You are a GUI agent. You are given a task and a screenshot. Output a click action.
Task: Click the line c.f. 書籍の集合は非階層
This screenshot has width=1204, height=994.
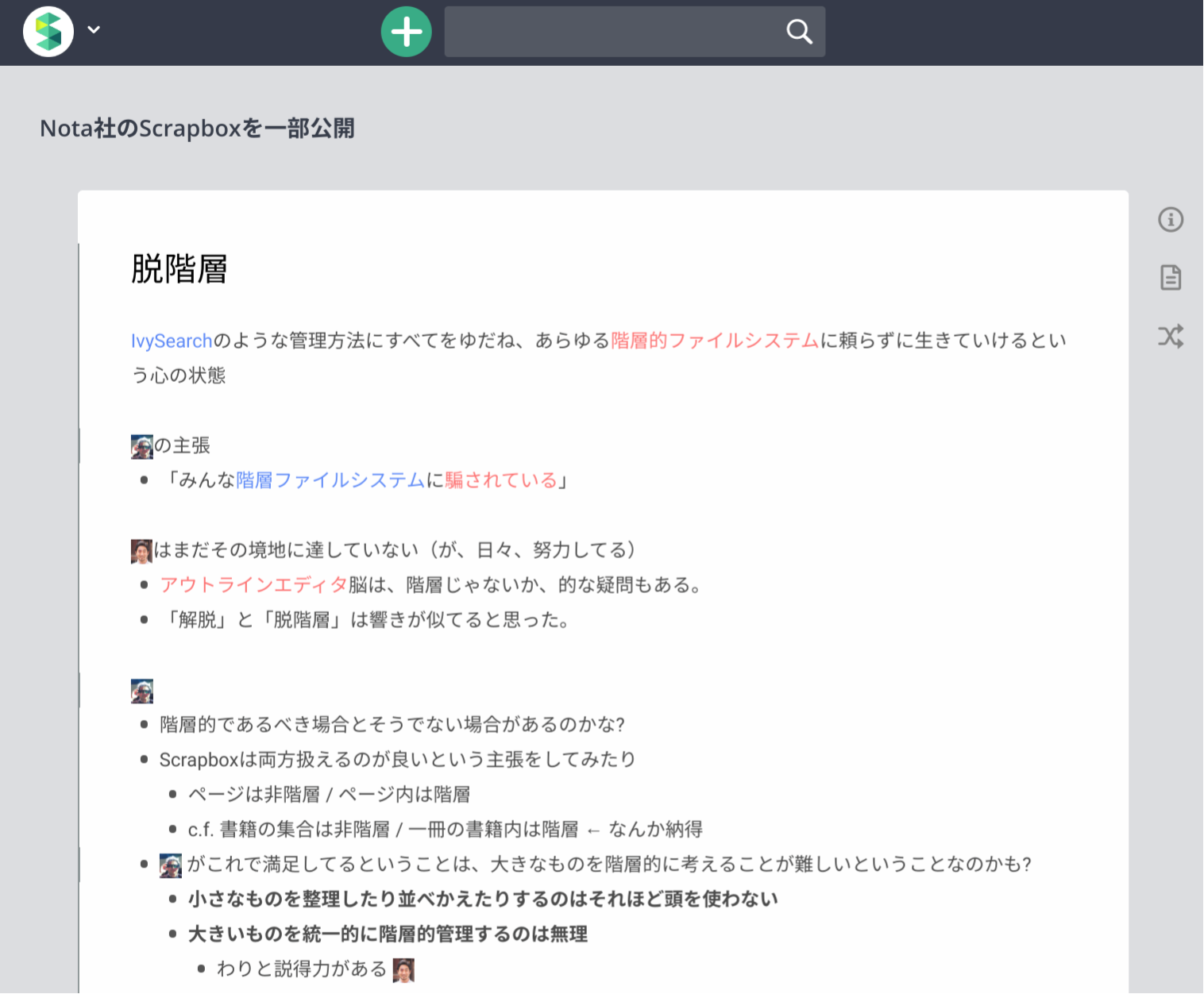(445, 830)
